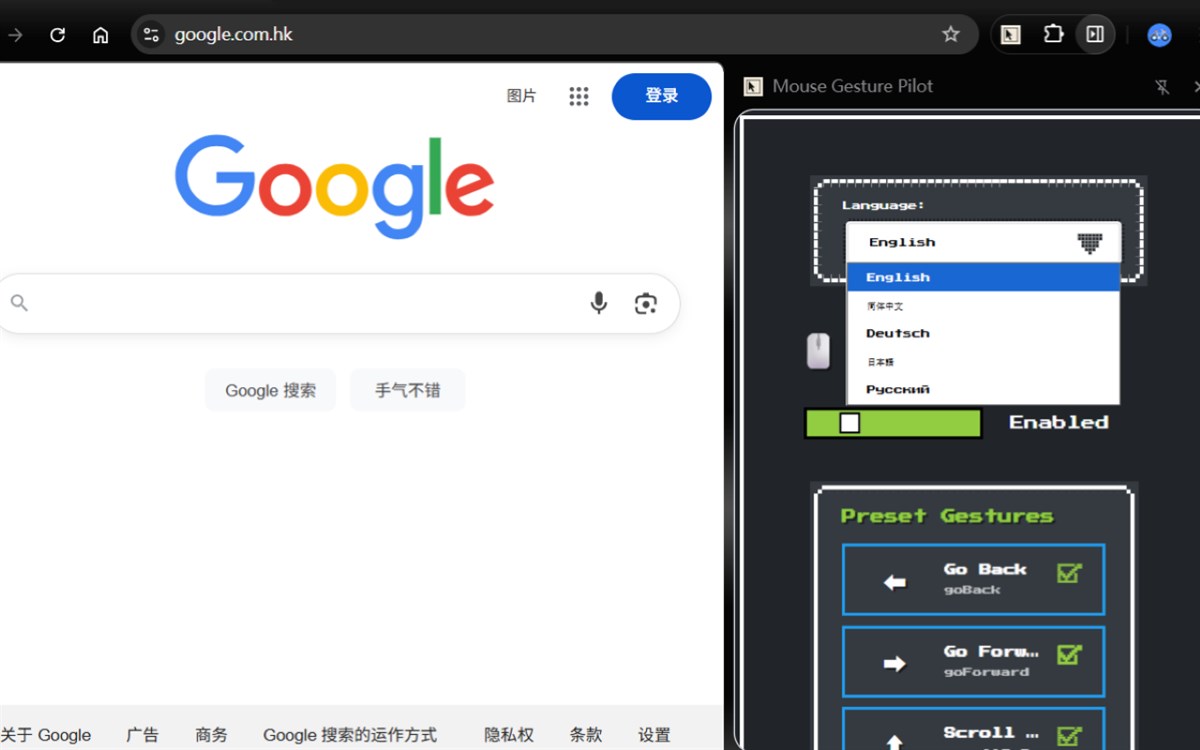
Task: Open the 商务 footer link
Action: coord(211,735)
